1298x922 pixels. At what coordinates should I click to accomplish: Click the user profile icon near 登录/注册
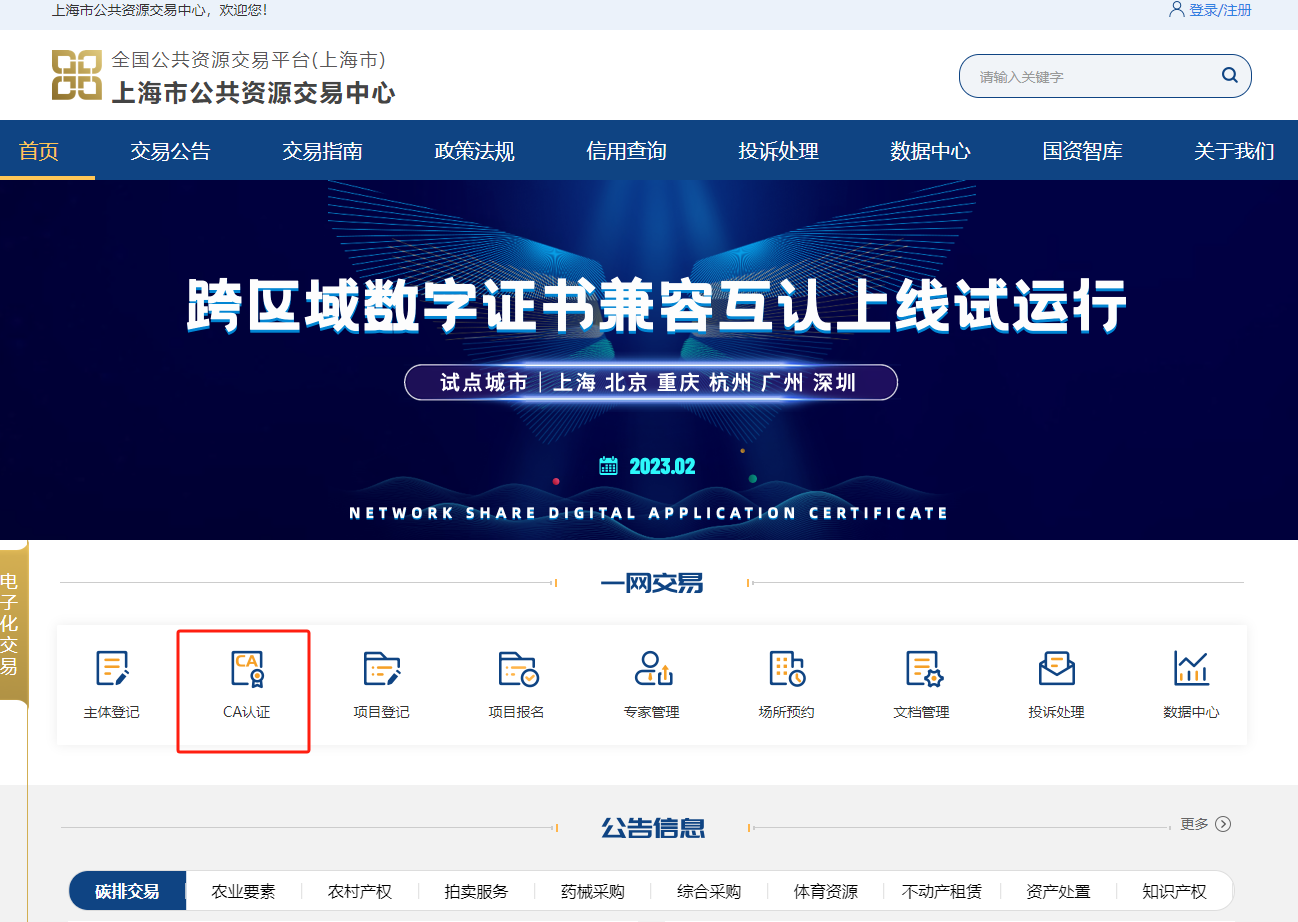click(x=1175, y=9)
